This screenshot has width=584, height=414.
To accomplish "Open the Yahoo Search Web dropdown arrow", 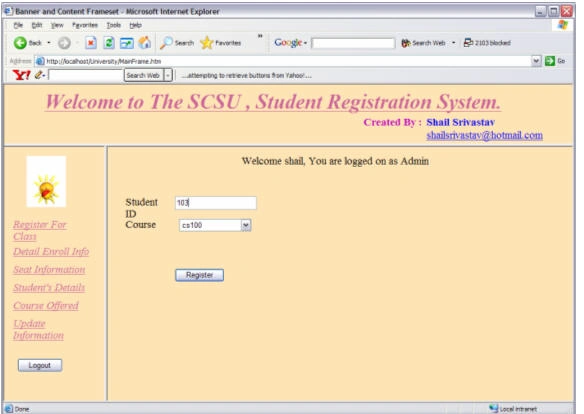I will pos(168,76).
